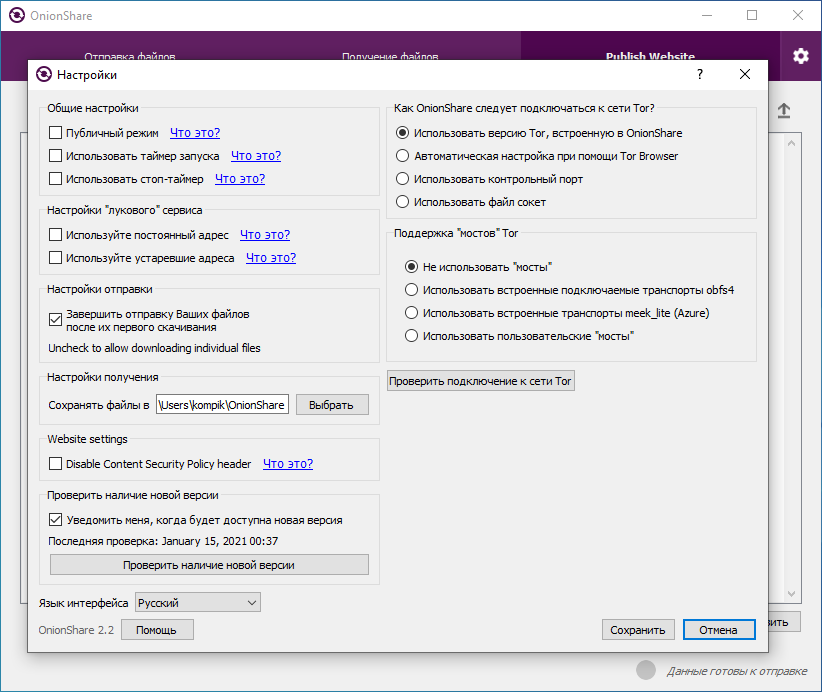Image resolution: width=822 pixels, height=692 pixels.
Task: Enable Используйте устаревшие адреса checkbox
Action: (56, 257)
